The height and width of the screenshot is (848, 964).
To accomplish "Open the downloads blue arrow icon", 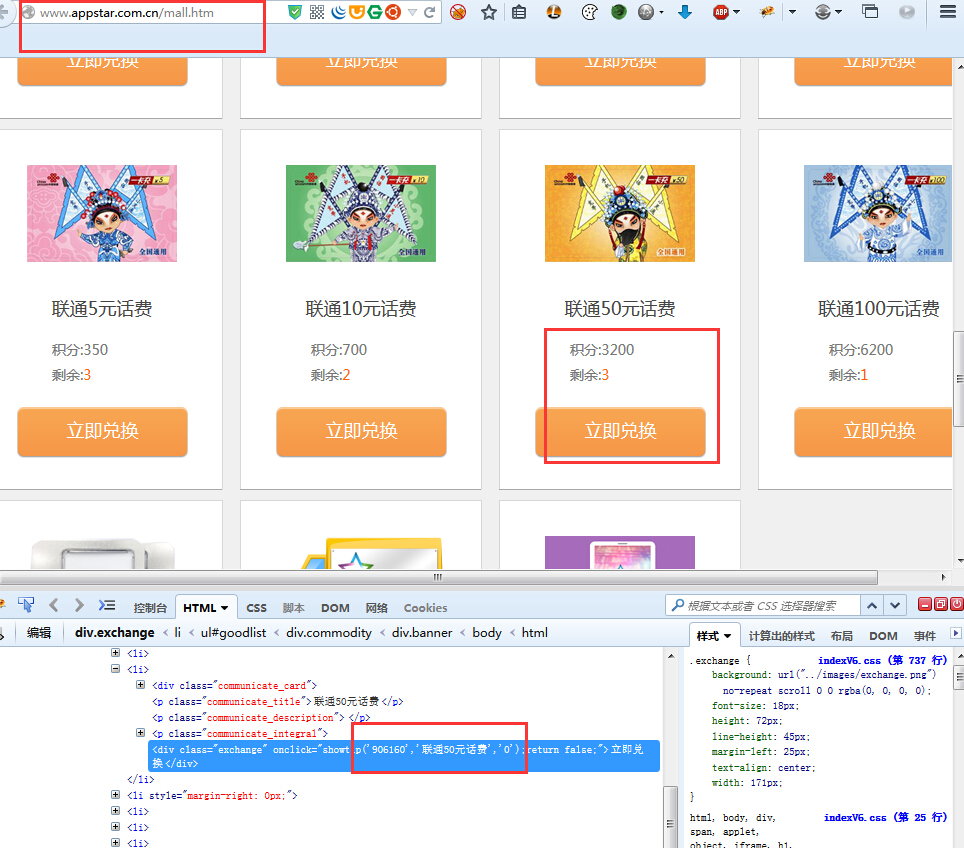I will [x=685, y=12].
